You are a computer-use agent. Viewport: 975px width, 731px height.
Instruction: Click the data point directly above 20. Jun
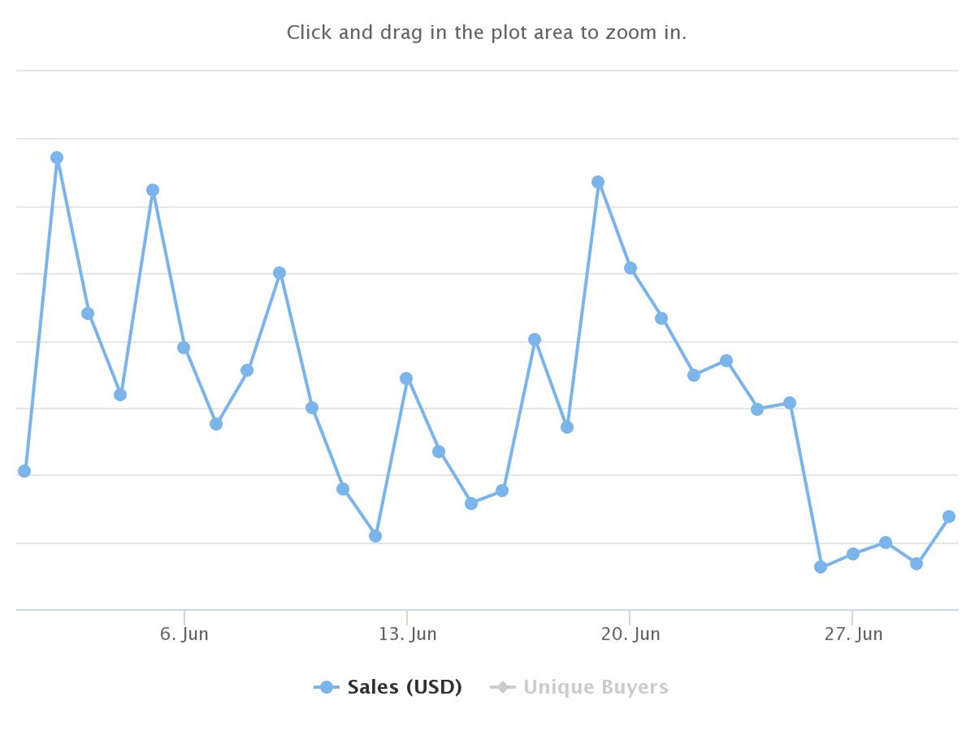[631, 268]
